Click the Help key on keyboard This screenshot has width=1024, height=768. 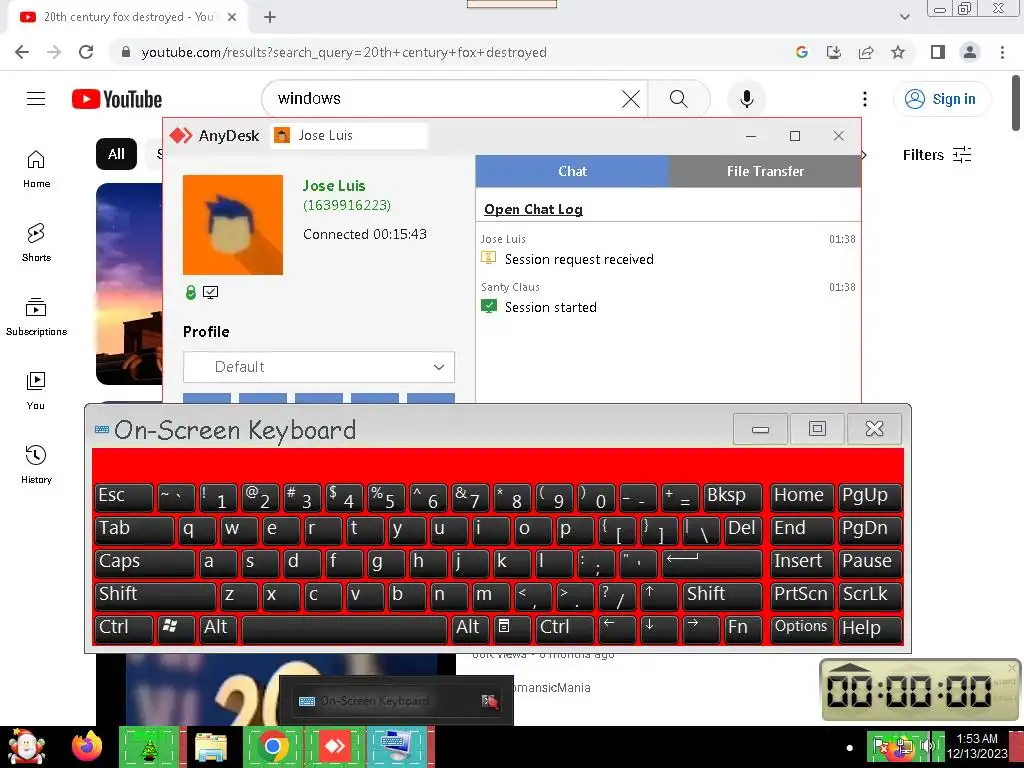click(x=870, y=628)
